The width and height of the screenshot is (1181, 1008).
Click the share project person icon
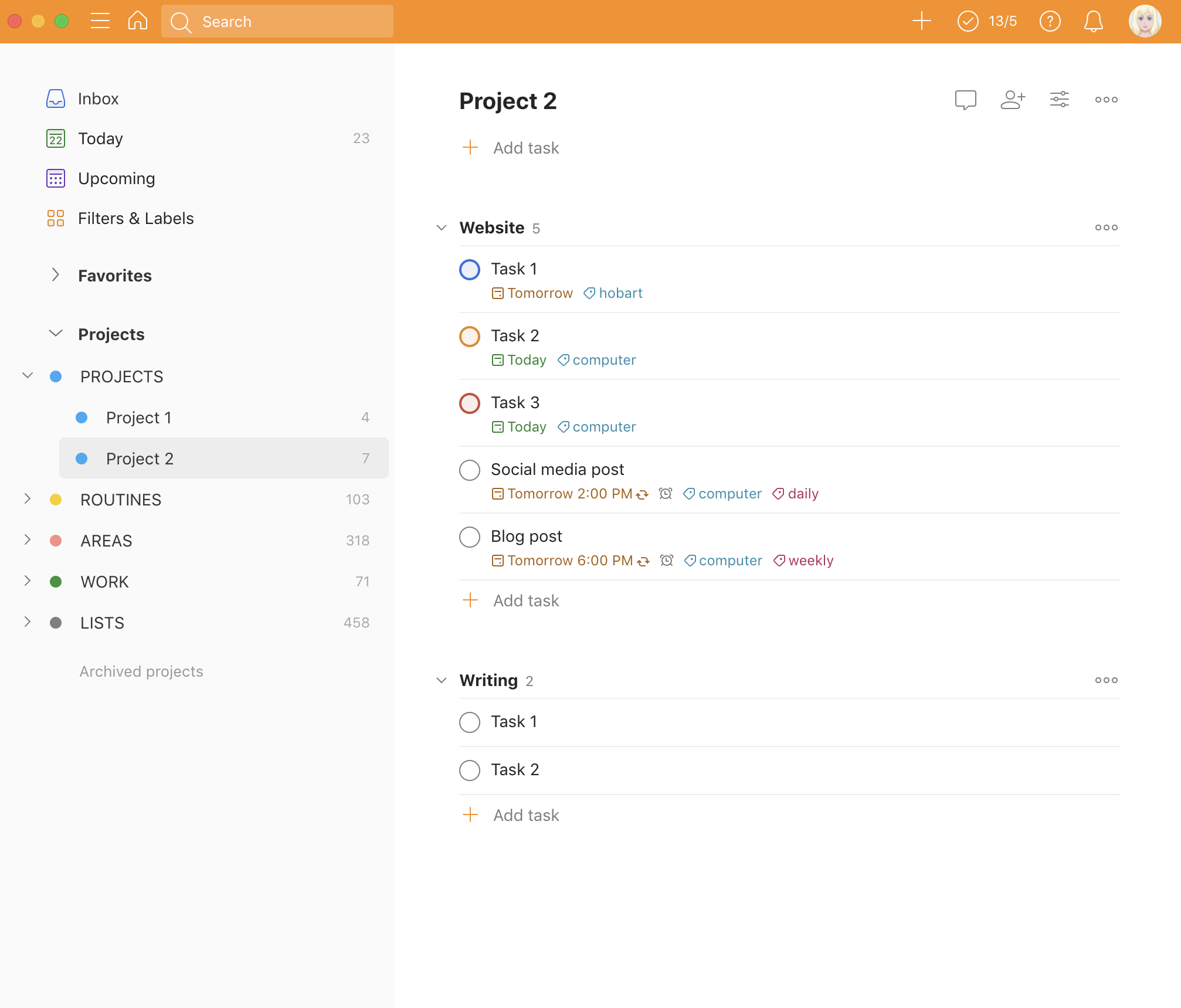tap(1012, 100)
